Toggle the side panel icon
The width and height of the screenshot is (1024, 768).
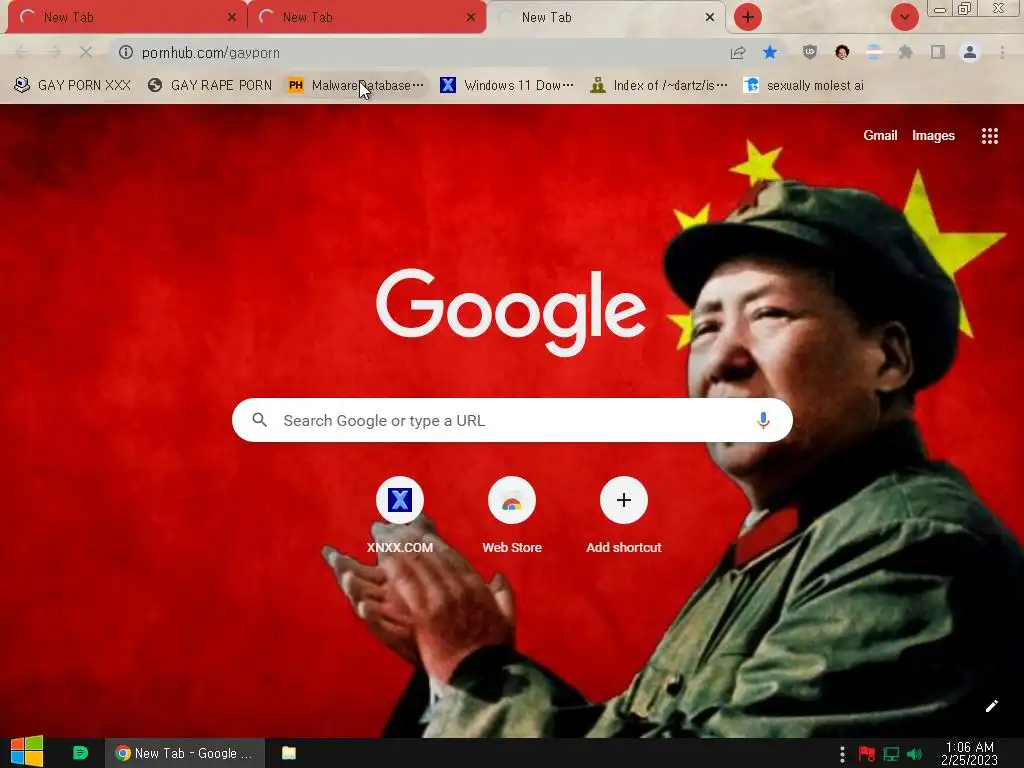pos(938,52)
